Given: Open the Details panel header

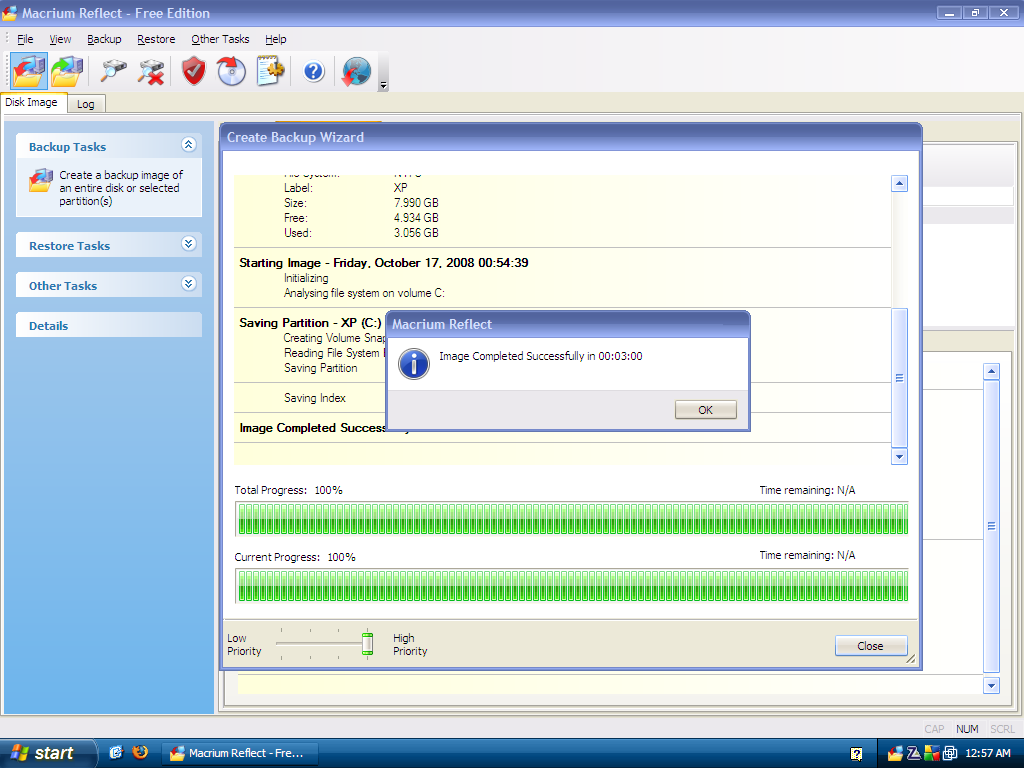Looking at the screenshot, I should [109, 325].
